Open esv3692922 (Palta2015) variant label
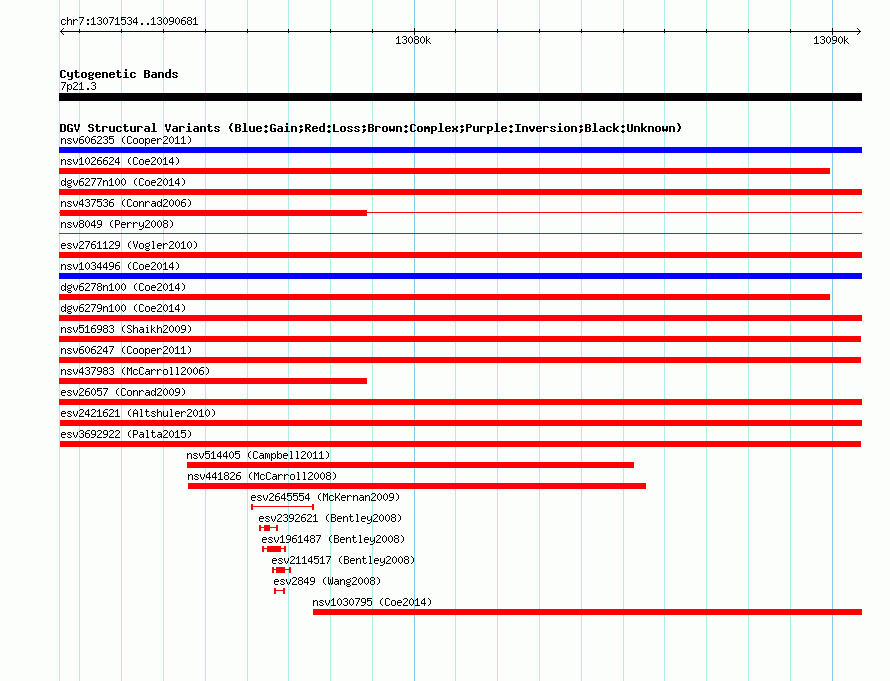Viewport: 890px width, 681px height. point(126,434)
